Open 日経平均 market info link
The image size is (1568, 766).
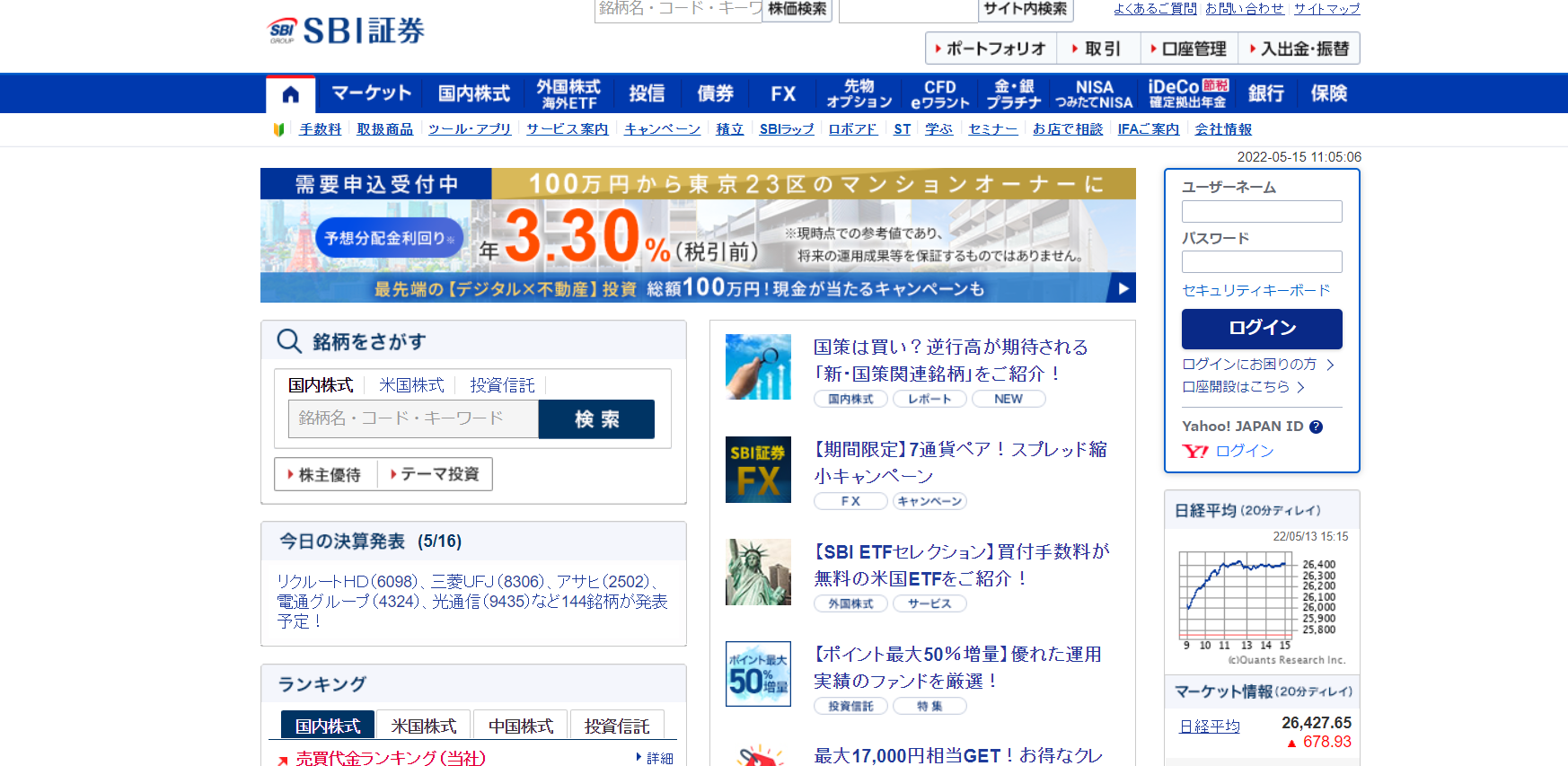[x=1209, y=726]
